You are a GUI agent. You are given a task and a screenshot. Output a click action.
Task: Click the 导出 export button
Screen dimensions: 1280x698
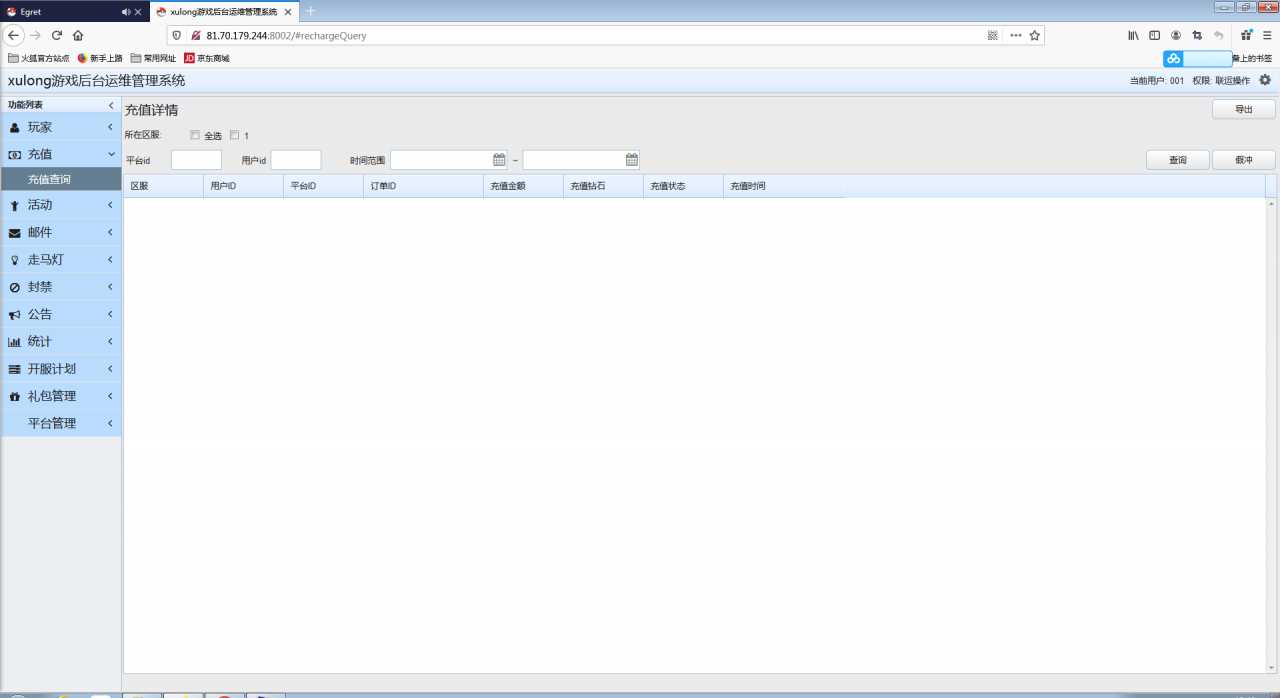click(x=1243, y=110)
